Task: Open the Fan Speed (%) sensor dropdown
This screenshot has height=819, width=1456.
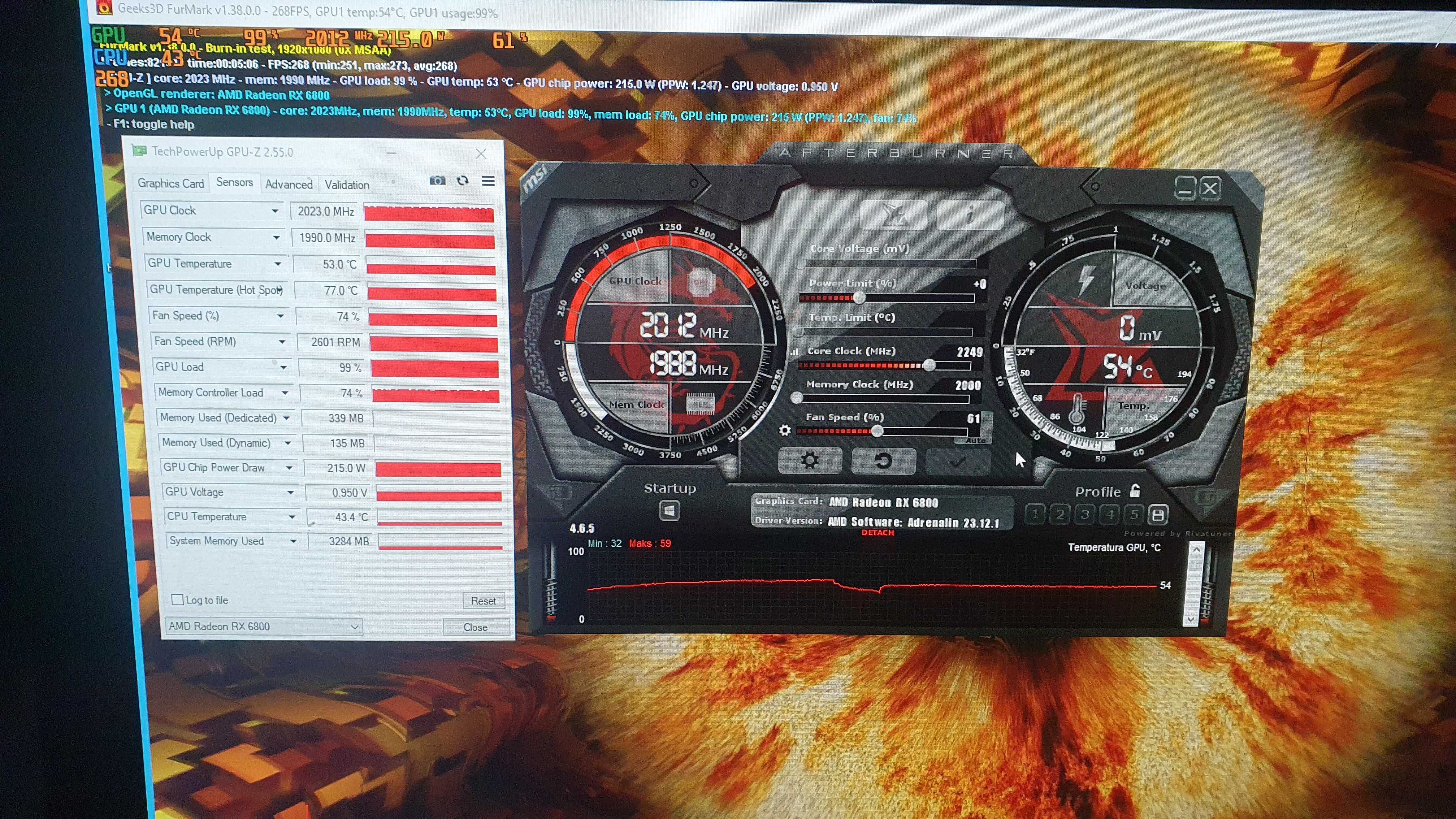Action: [280, 316]
